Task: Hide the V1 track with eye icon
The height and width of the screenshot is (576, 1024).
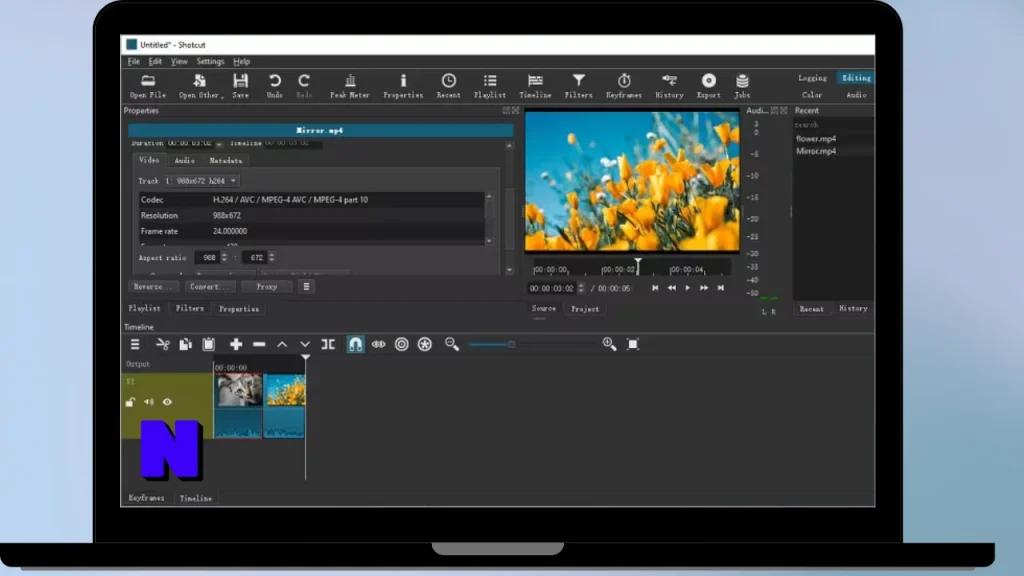Action: [x=167, y=402]
